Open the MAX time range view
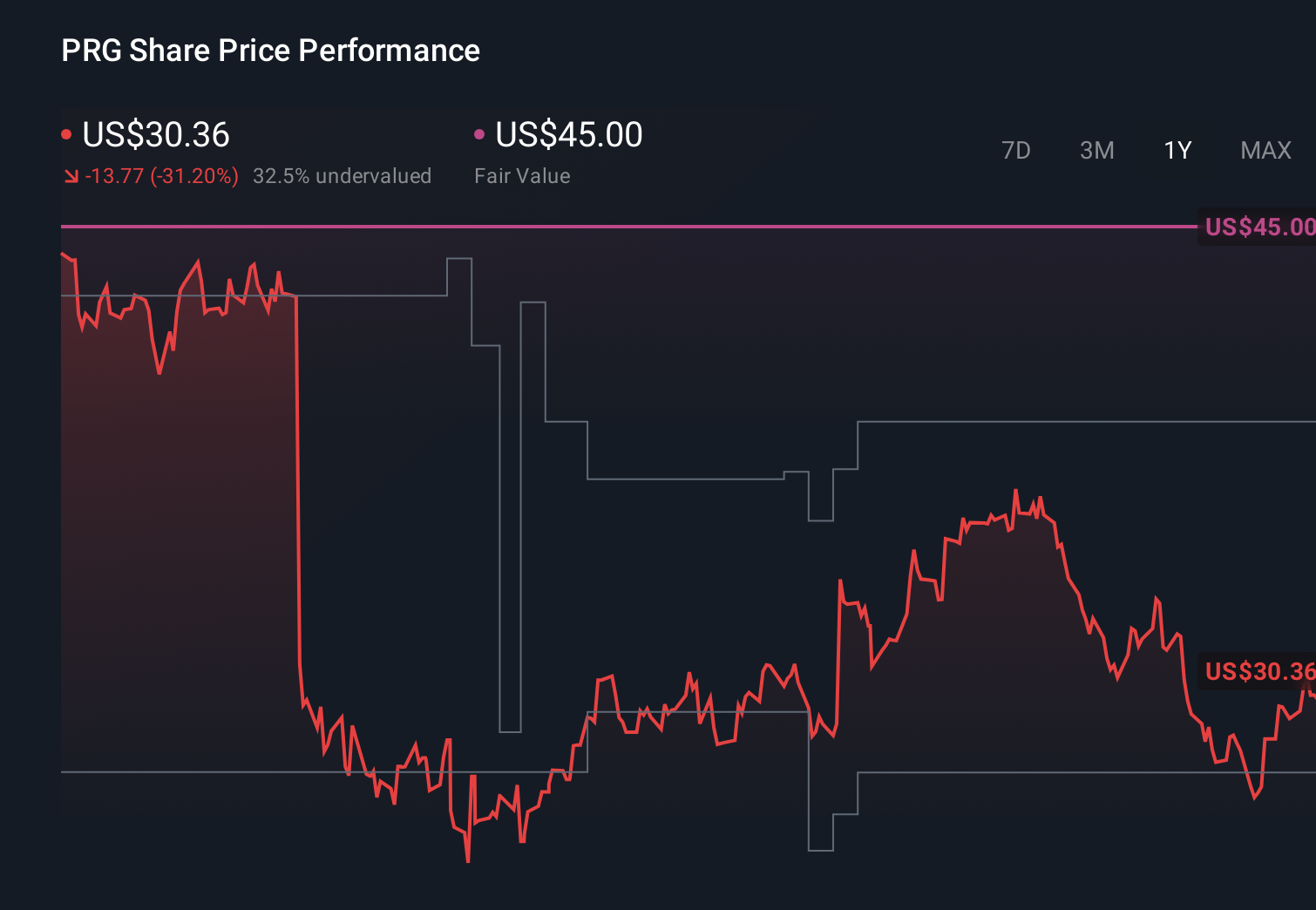Viewport: 1316px width, 910px height. (1265, 150)
